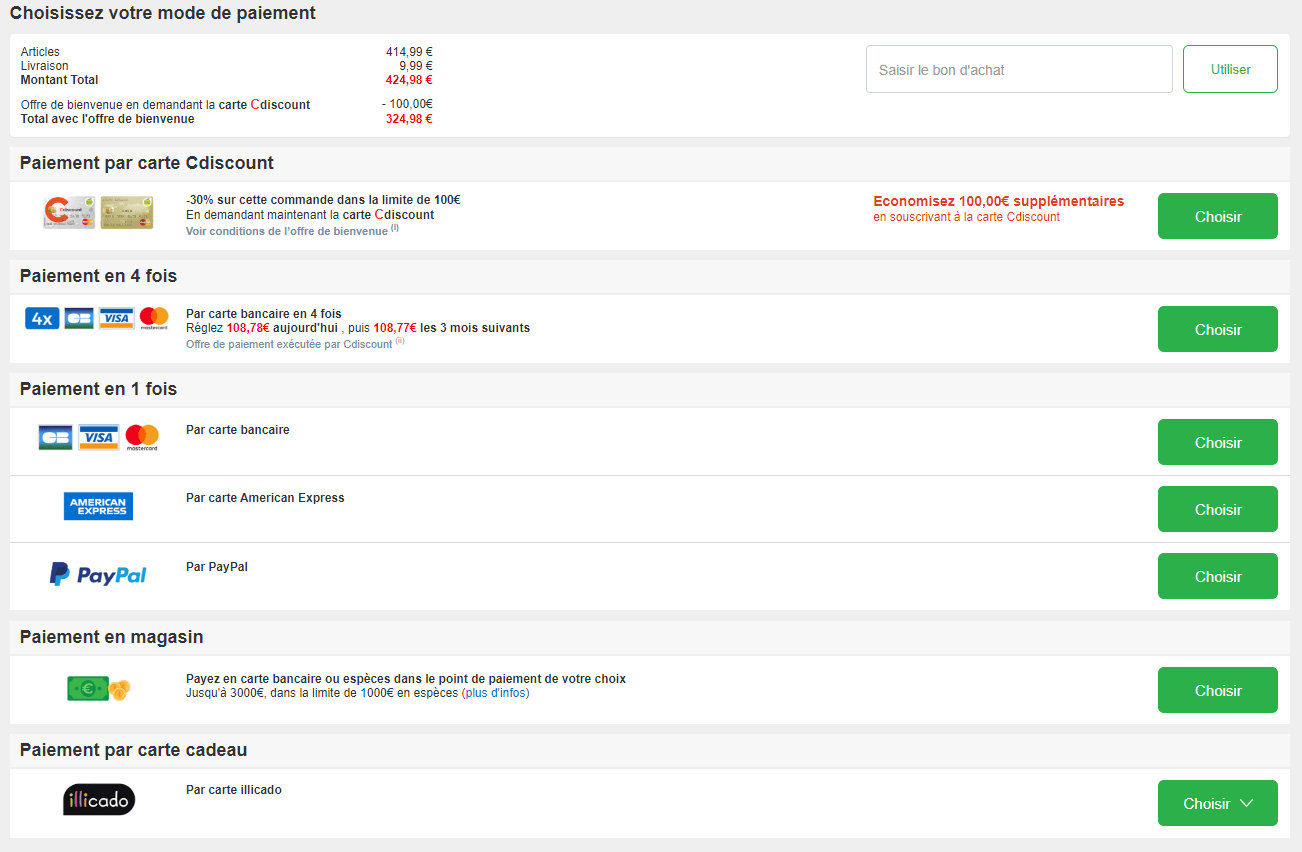
Task: Open 'Voir conditions de l'offre de bienvenue' link
Action: click(292, 230)
